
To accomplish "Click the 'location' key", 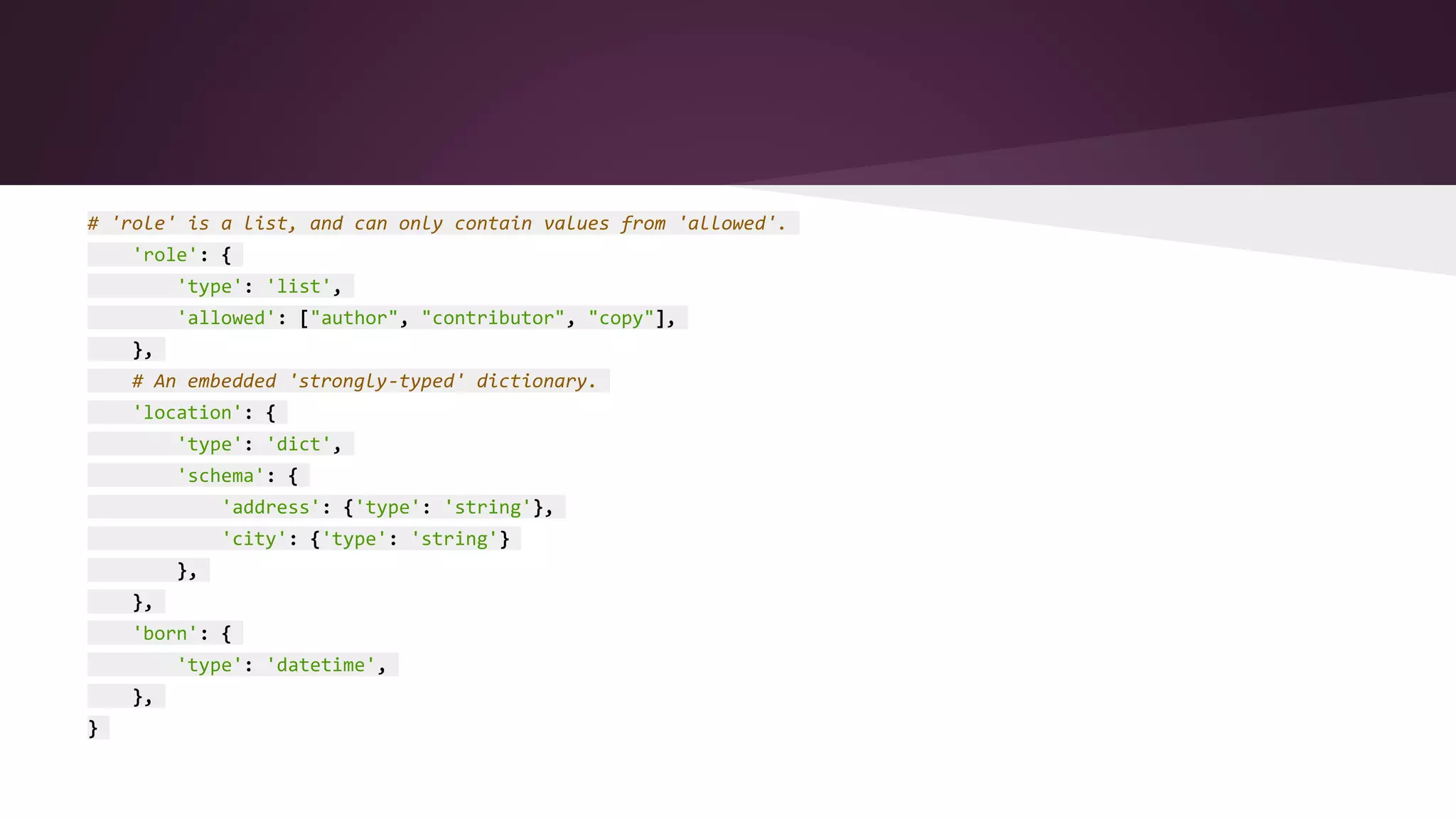I will click(187, 412).
